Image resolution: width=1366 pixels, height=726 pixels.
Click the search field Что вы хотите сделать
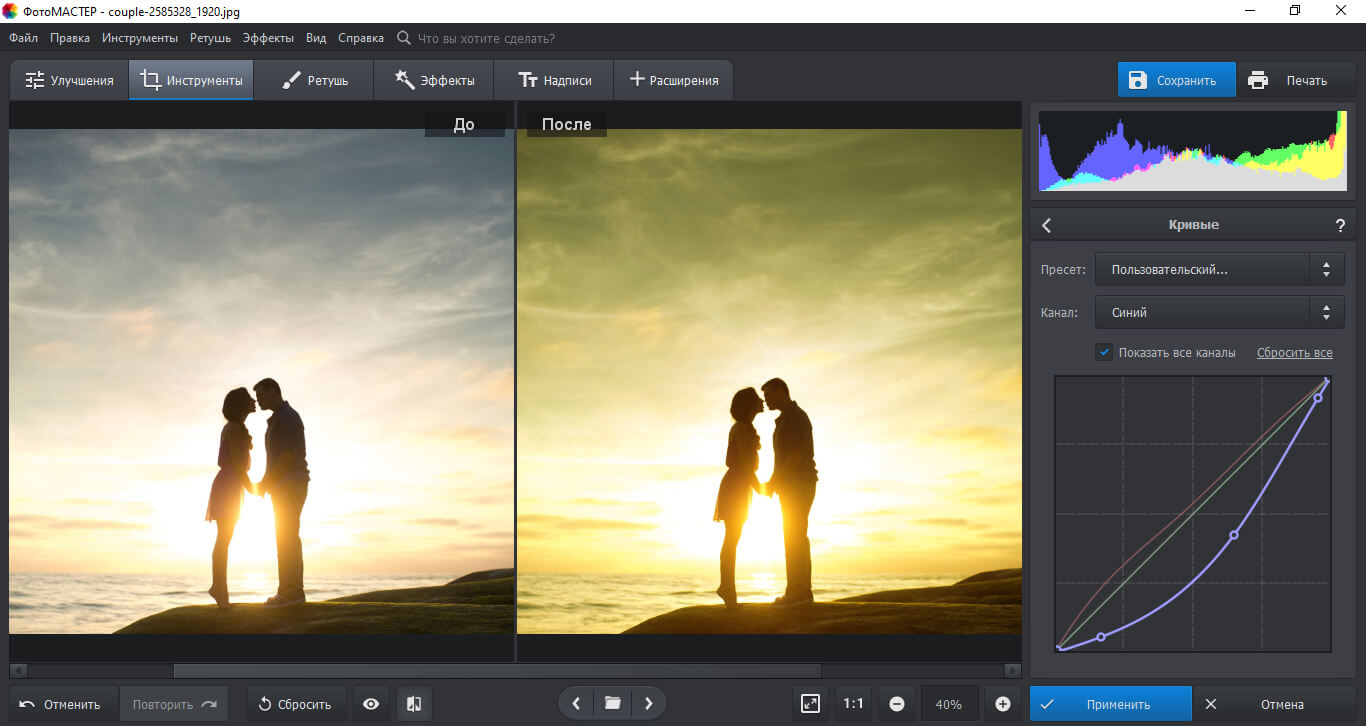(x=486, y=38)
